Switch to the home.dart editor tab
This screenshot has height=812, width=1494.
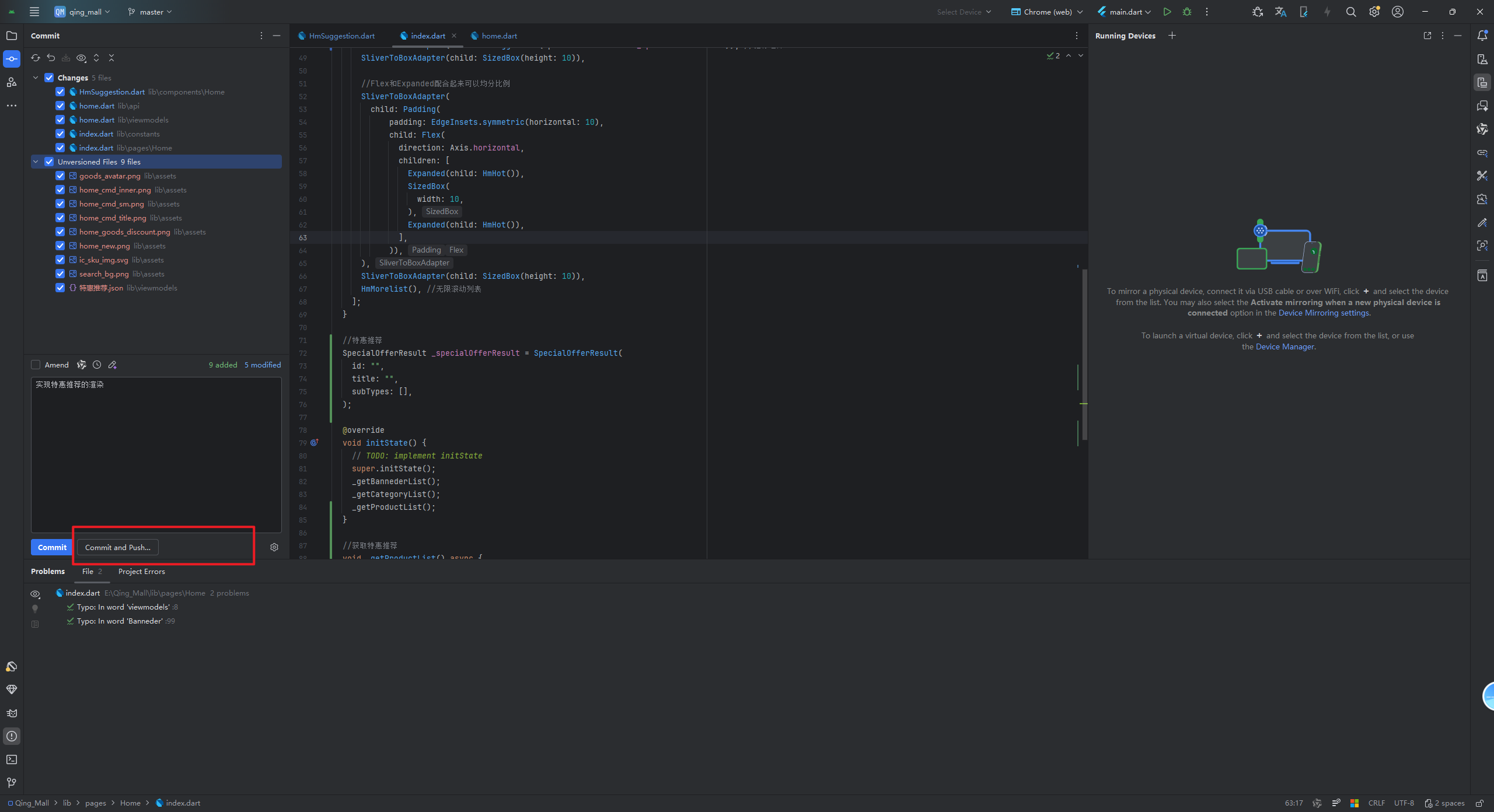[499, 36]
